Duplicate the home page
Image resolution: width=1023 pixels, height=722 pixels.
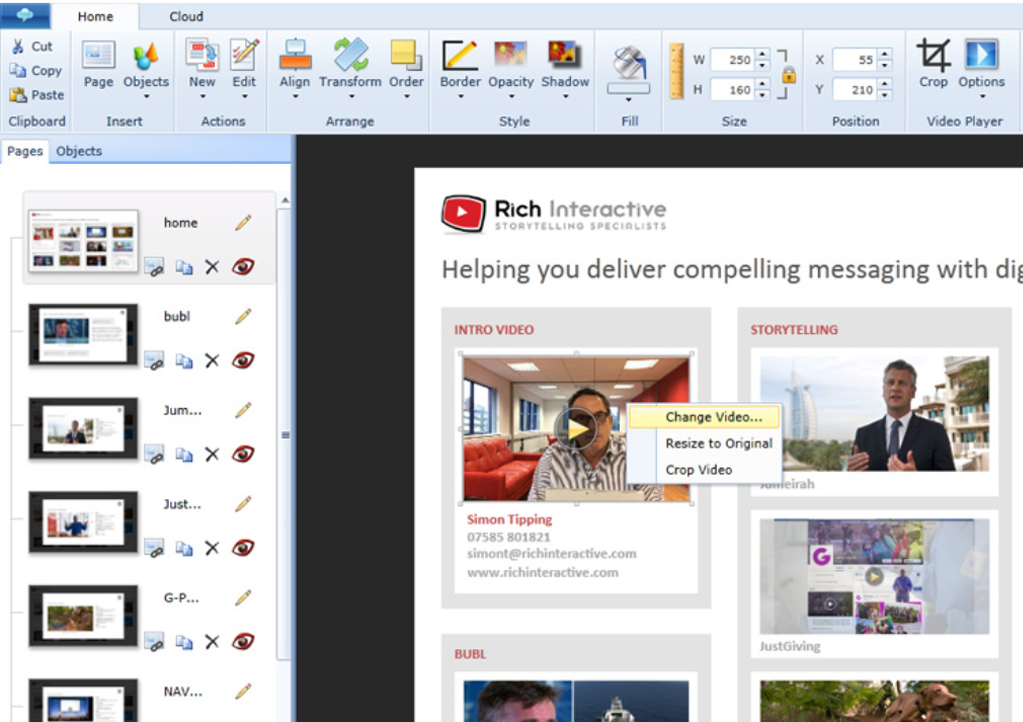184,267
